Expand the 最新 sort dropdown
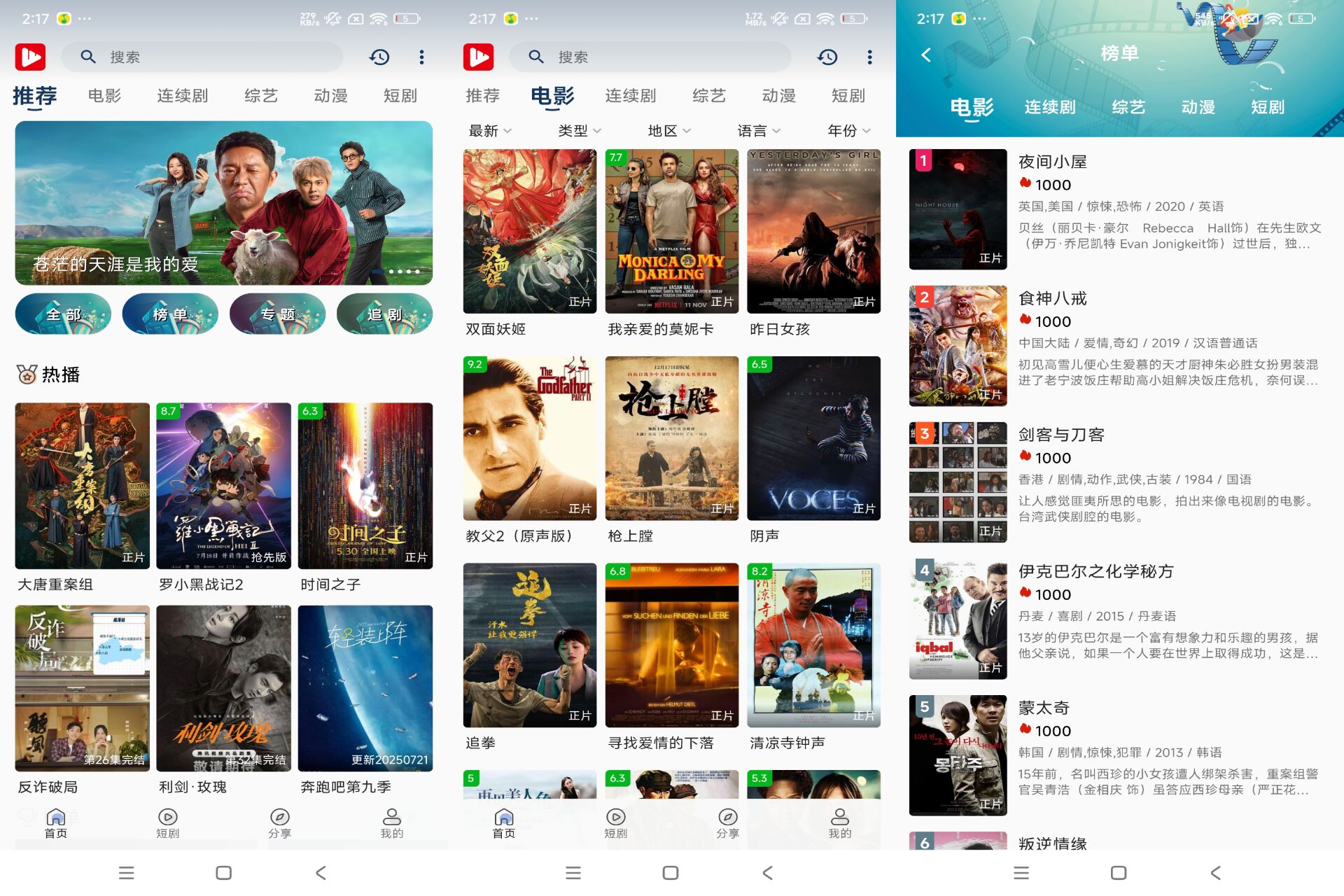 point(490,131)
